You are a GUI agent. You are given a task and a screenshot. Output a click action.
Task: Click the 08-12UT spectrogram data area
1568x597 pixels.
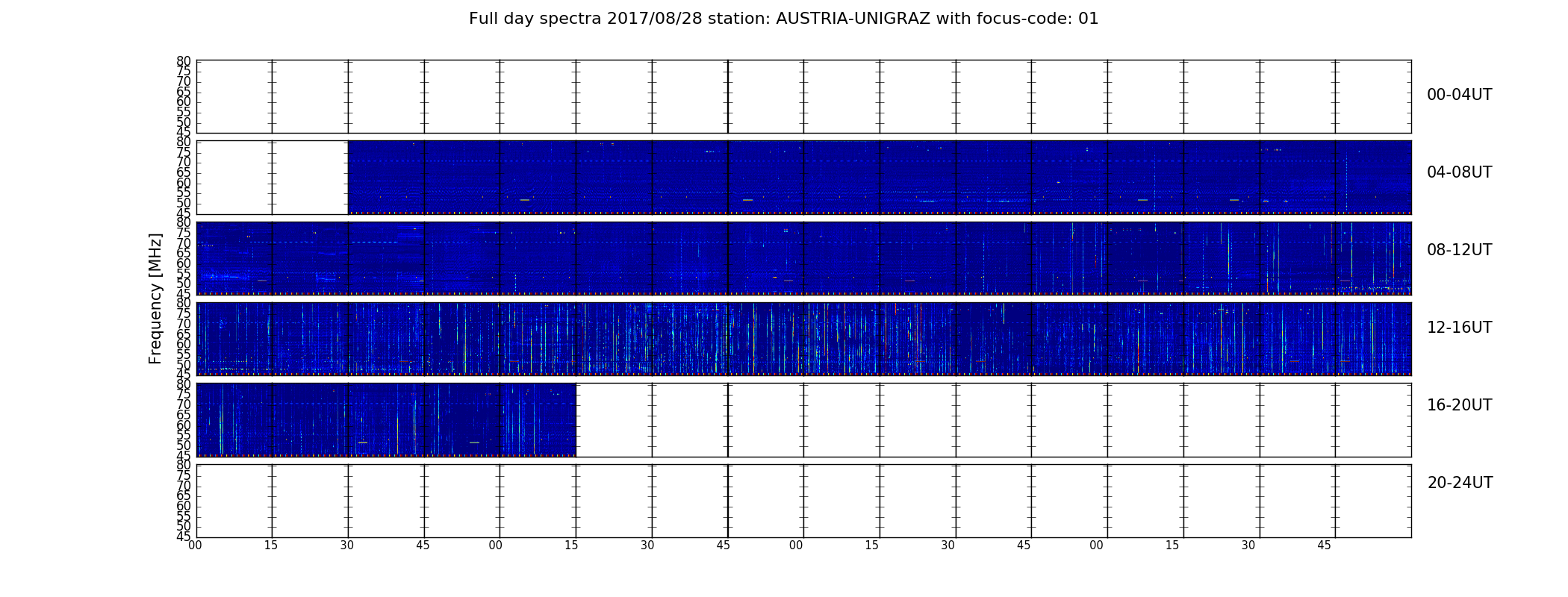pos(803,258)
